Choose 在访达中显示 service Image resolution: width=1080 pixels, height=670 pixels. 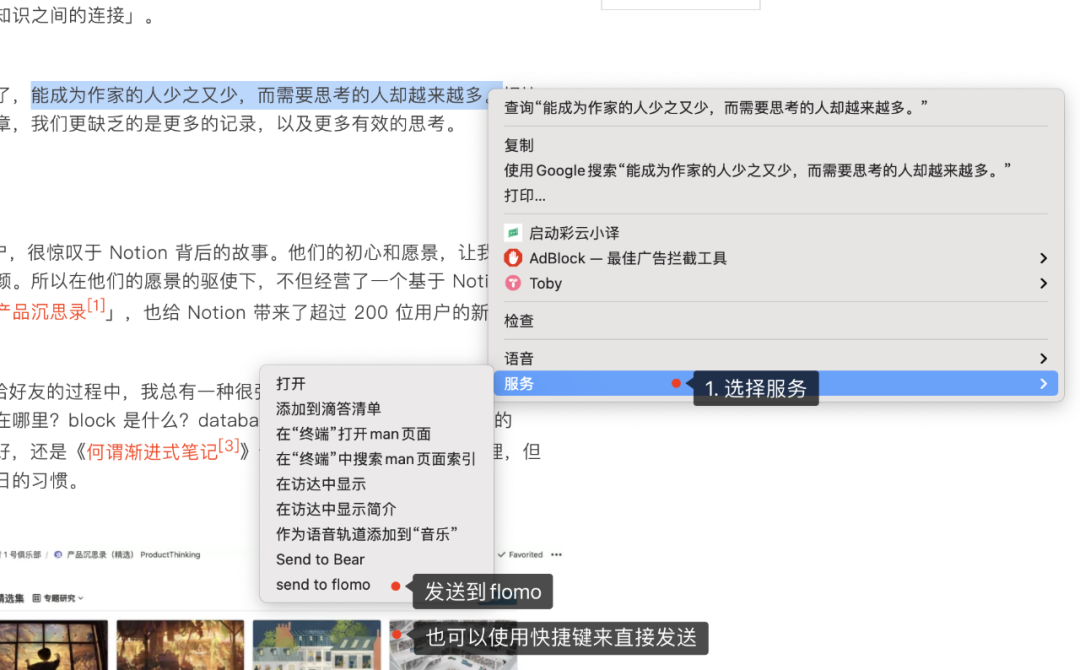tap(376, 484)
